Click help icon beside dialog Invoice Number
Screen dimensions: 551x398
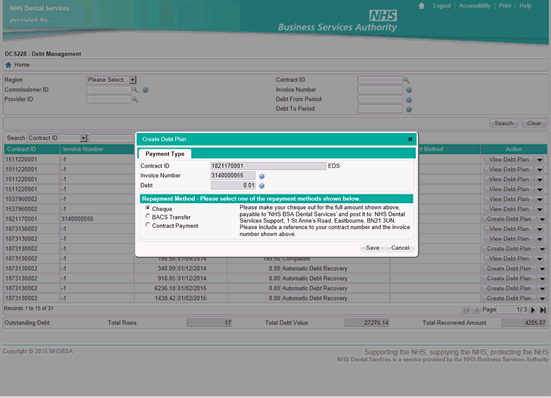(262, 176)
